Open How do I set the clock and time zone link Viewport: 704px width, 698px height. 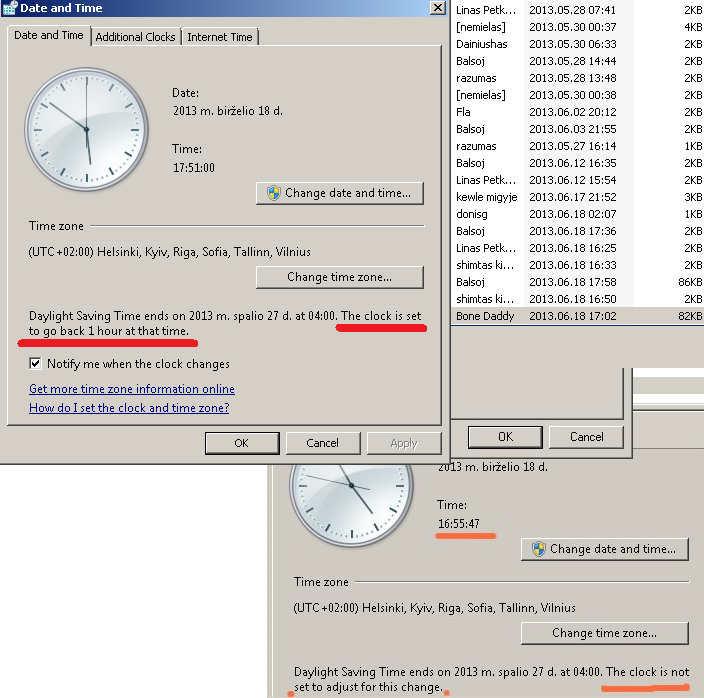tap(129, 408)
